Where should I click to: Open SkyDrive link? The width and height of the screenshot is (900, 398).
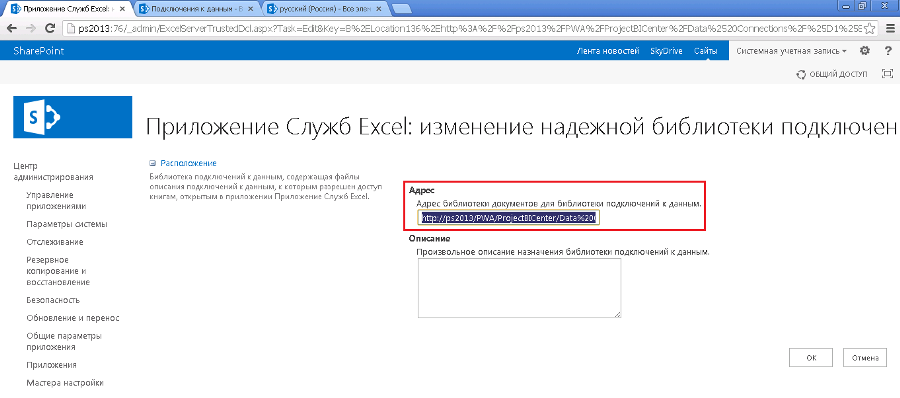(666, 51)
